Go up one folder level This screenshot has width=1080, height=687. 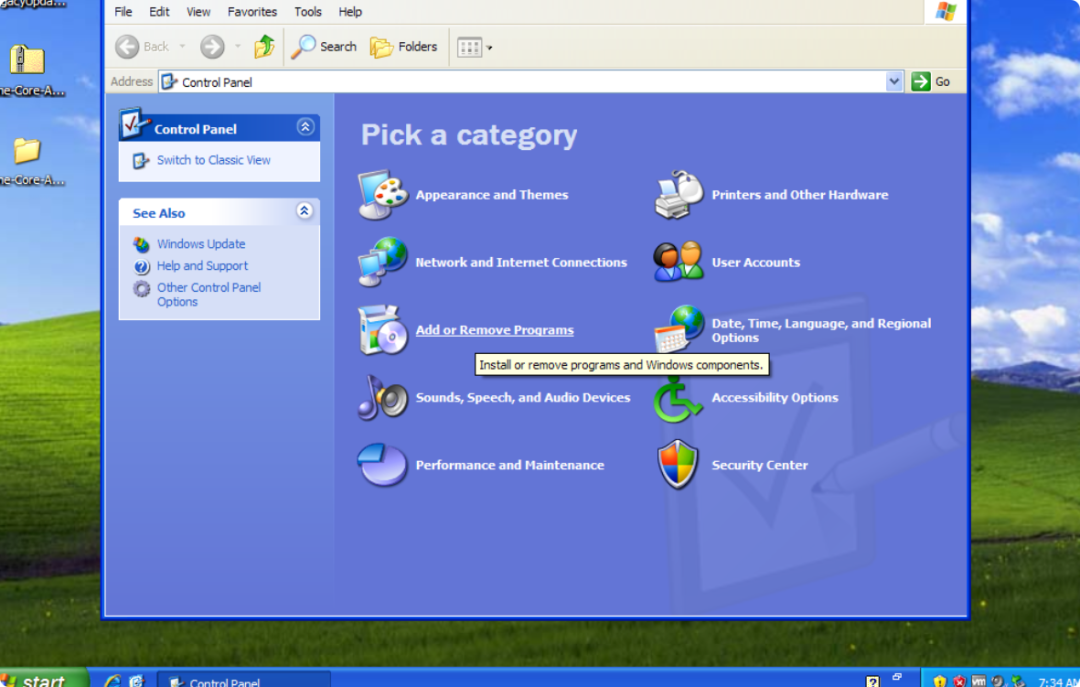[264, 47]
